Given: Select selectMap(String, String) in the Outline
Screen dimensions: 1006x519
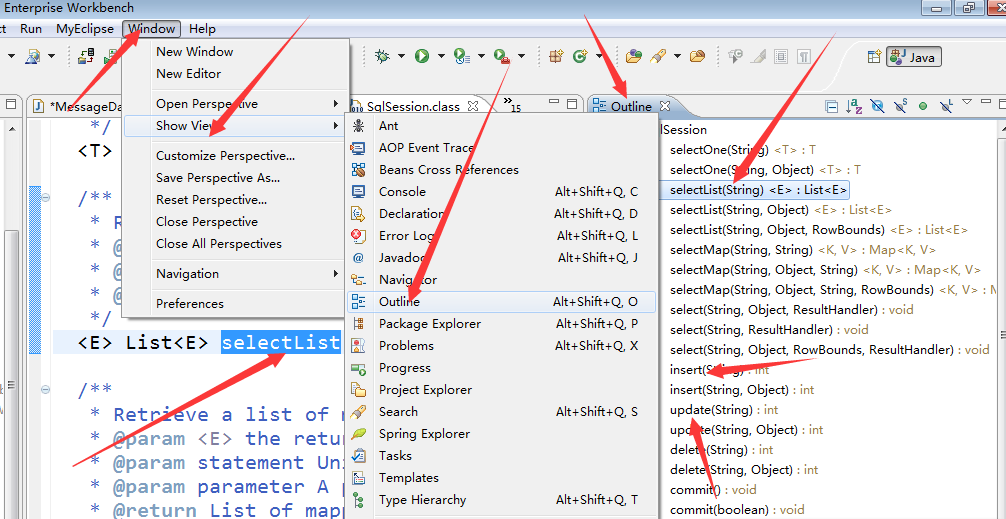Looking at the screenshot, I should 803,250.
